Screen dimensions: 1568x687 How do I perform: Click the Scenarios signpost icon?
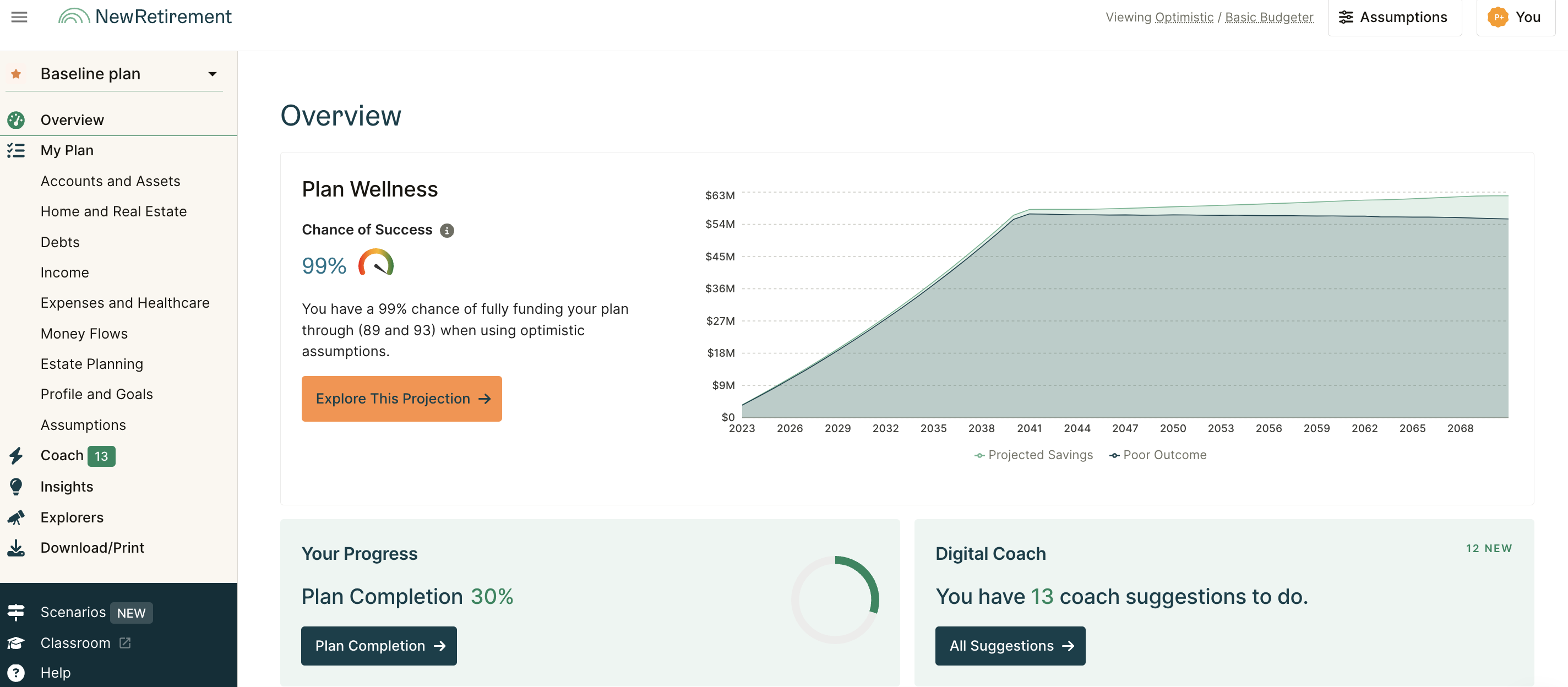[x=17, y=612]
